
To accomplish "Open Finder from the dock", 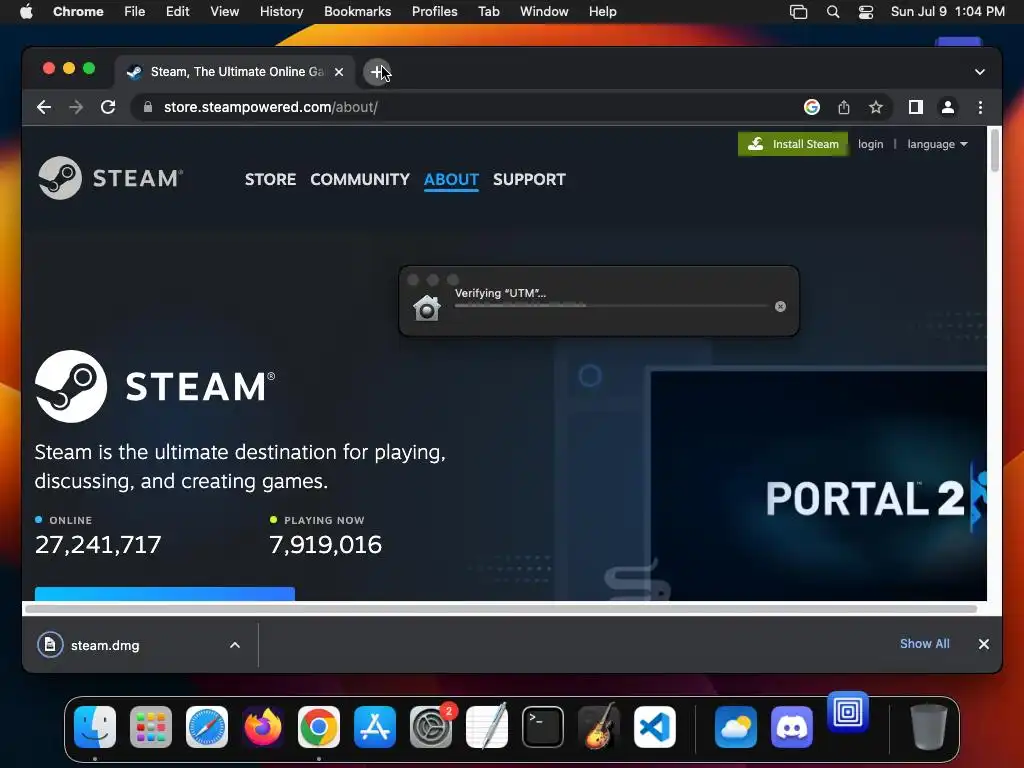I will click(95, 727).
